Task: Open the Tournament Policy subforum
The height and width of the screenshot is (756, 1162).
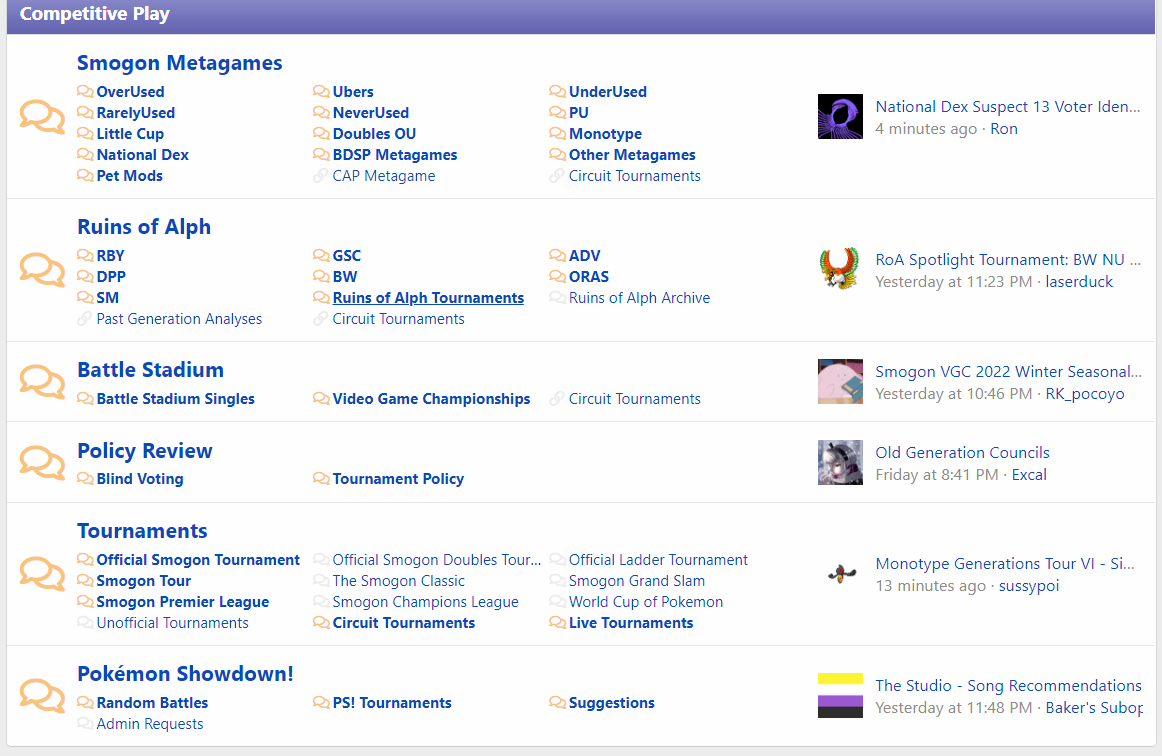Action: tap(398, 479)
